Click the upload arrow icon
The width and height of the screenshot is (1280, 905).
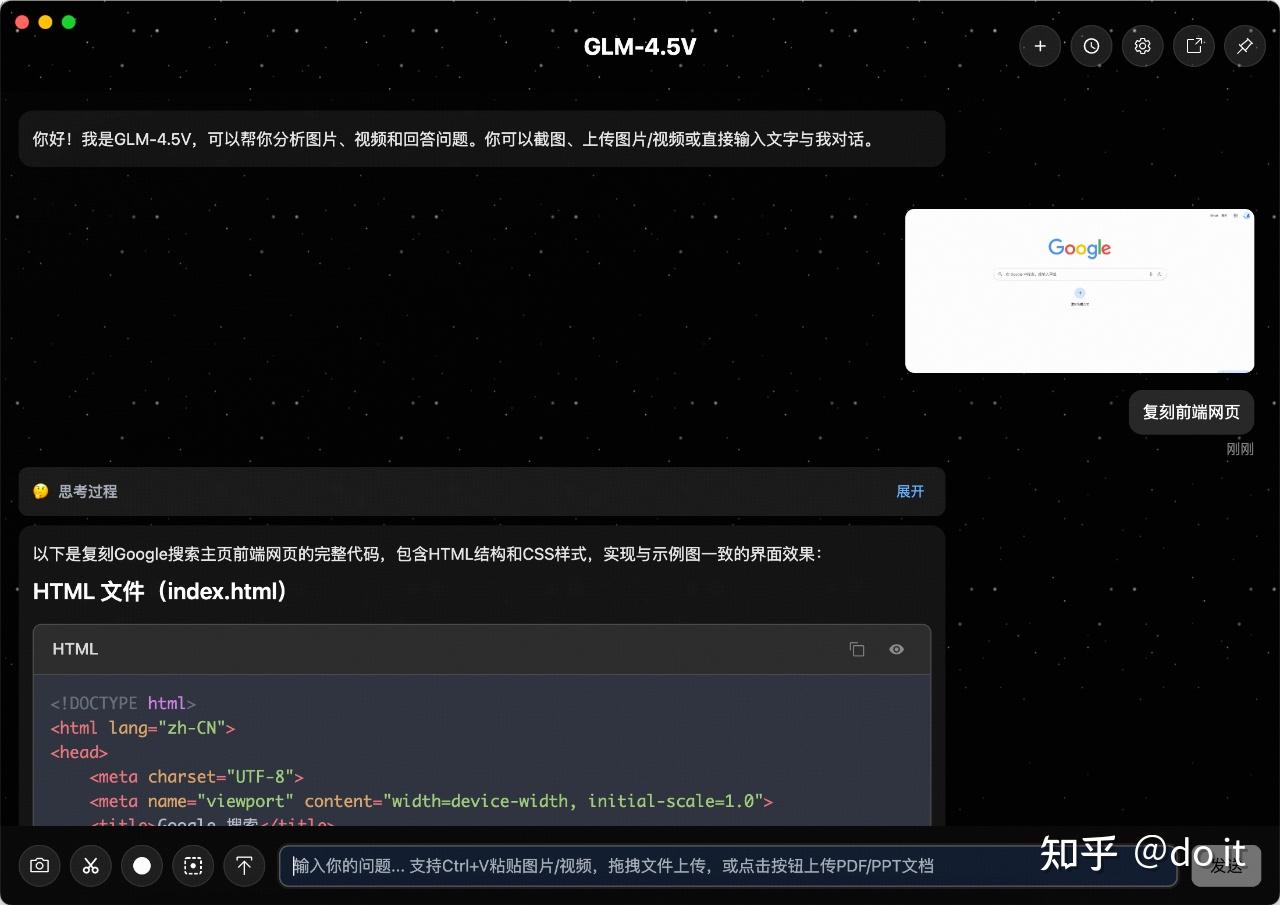pos(244,866)
